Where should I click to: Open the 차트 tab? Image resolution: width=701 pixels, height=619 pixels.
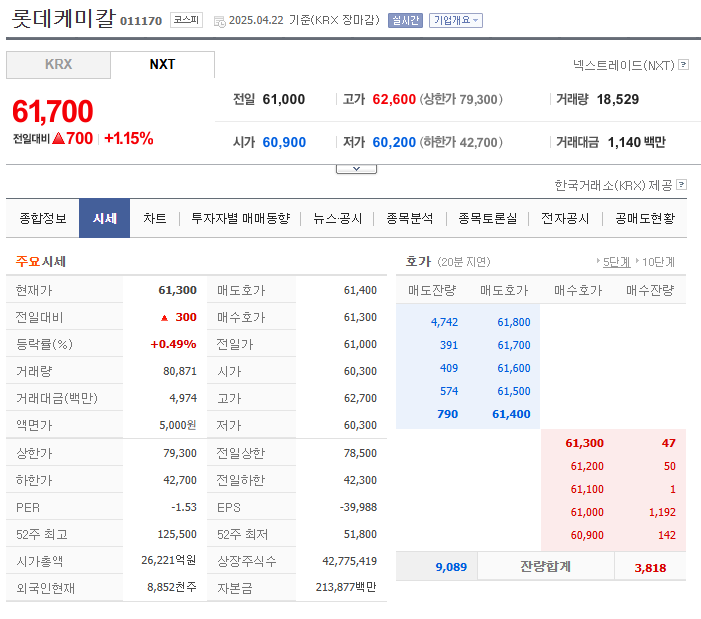[155, 218]
